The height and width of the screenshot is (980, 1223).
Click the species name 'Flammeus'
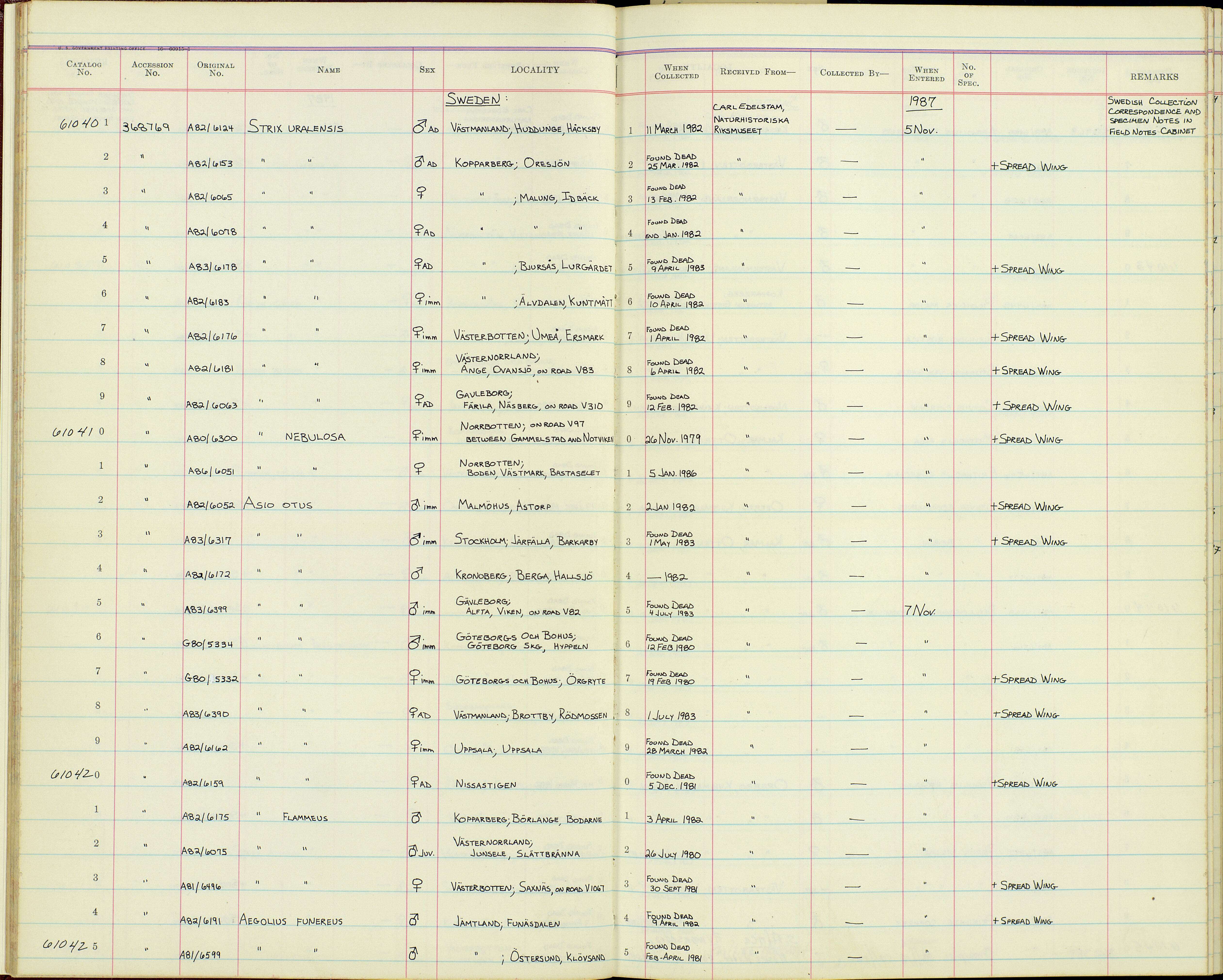click(x=305, y=818)
